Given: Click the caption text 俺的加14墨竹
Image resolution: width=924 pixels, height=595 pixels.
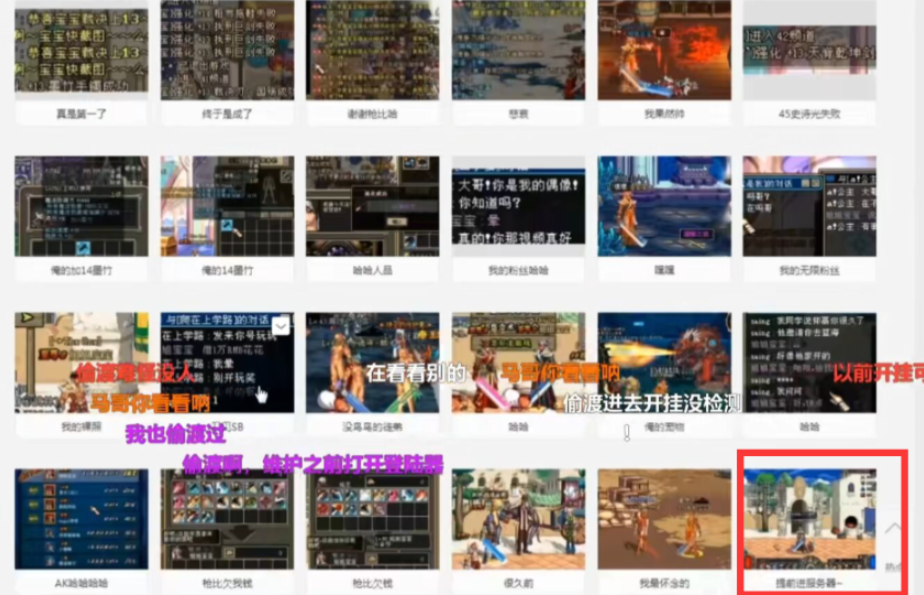Looking at the screenshot, I should tap(81, 270).
